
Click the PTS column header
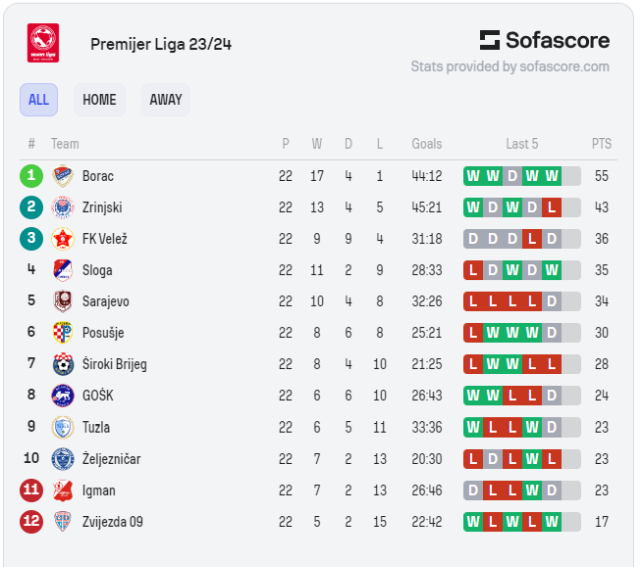(x=601, y=144)
